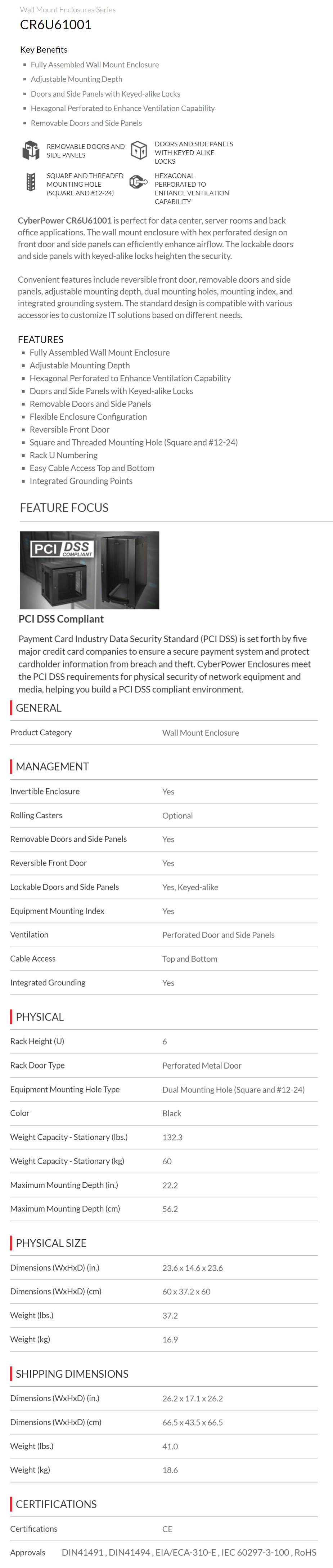Image resolution: width=333 pixels, height=1568 pixels.
Task: Click the keyed-alike locks enclosure icon
Action: (139, 150)
